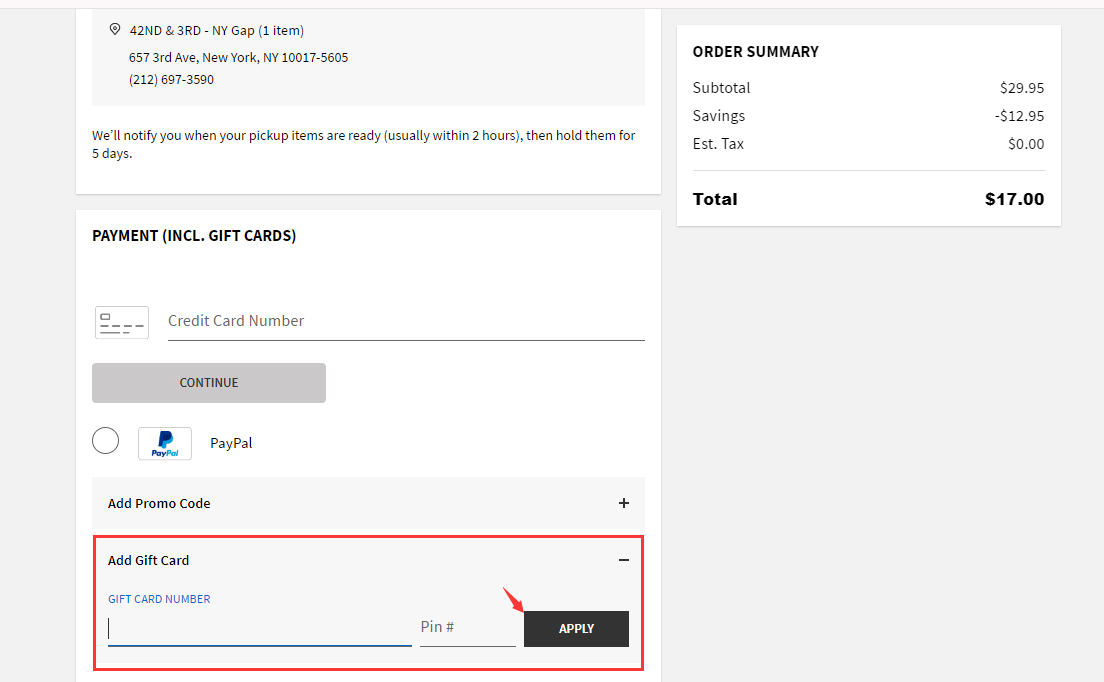Select the PayPal radio button
Screen dimensions: 1104x682
pos(105,441)
